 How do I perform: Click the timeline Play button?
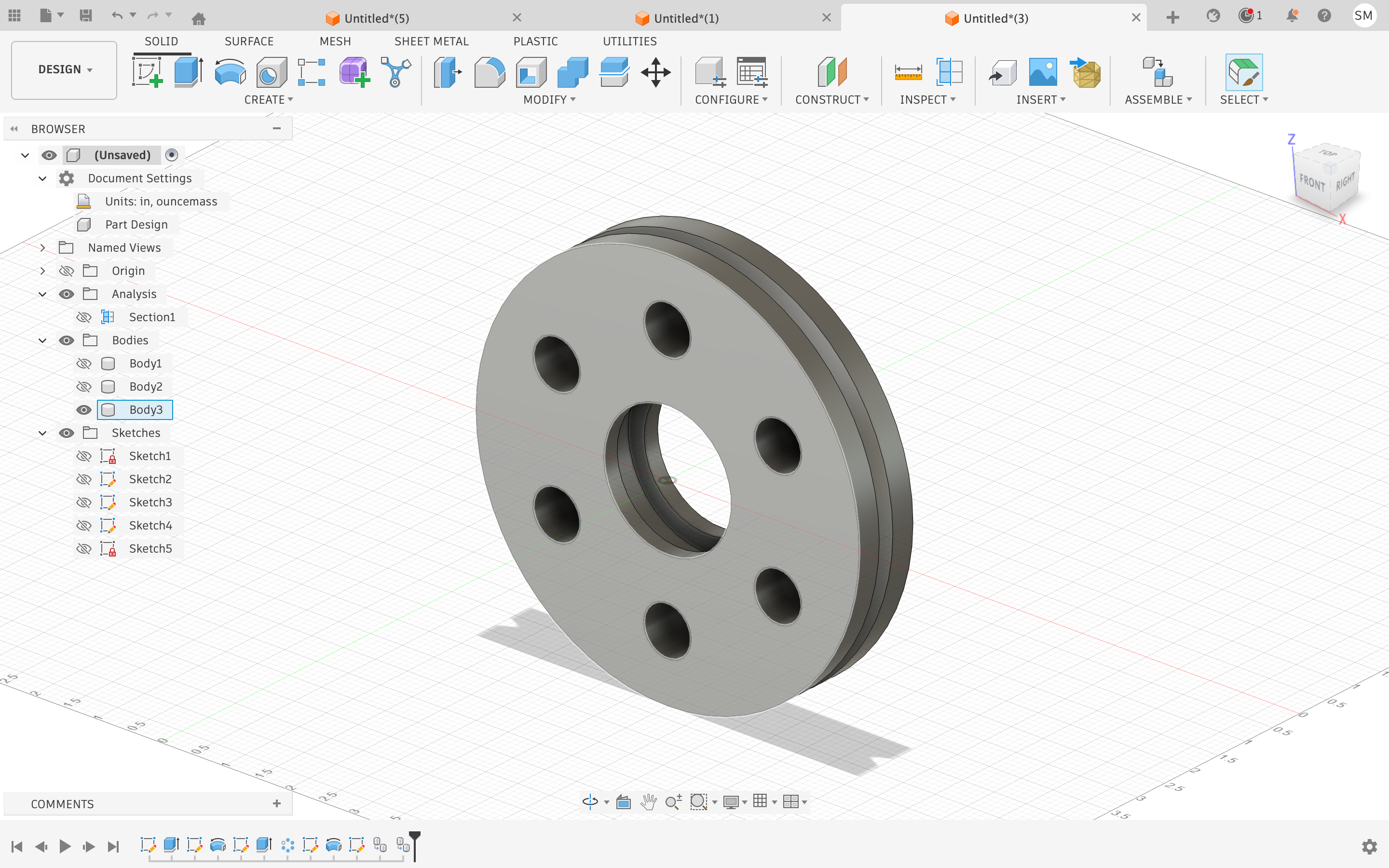[65, 846]
